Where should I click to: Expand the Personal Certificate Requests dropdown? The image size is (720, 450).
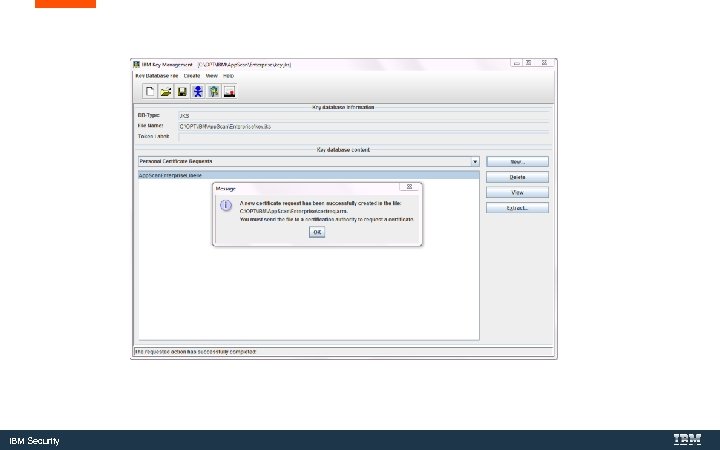475,162
